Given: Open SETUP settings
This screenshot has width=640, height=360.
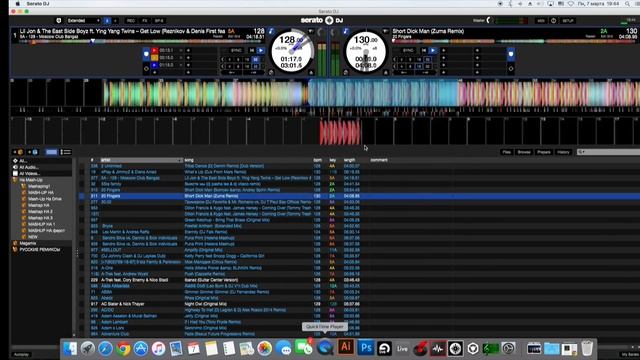Looking at the screenshot, I should (568, 20).
